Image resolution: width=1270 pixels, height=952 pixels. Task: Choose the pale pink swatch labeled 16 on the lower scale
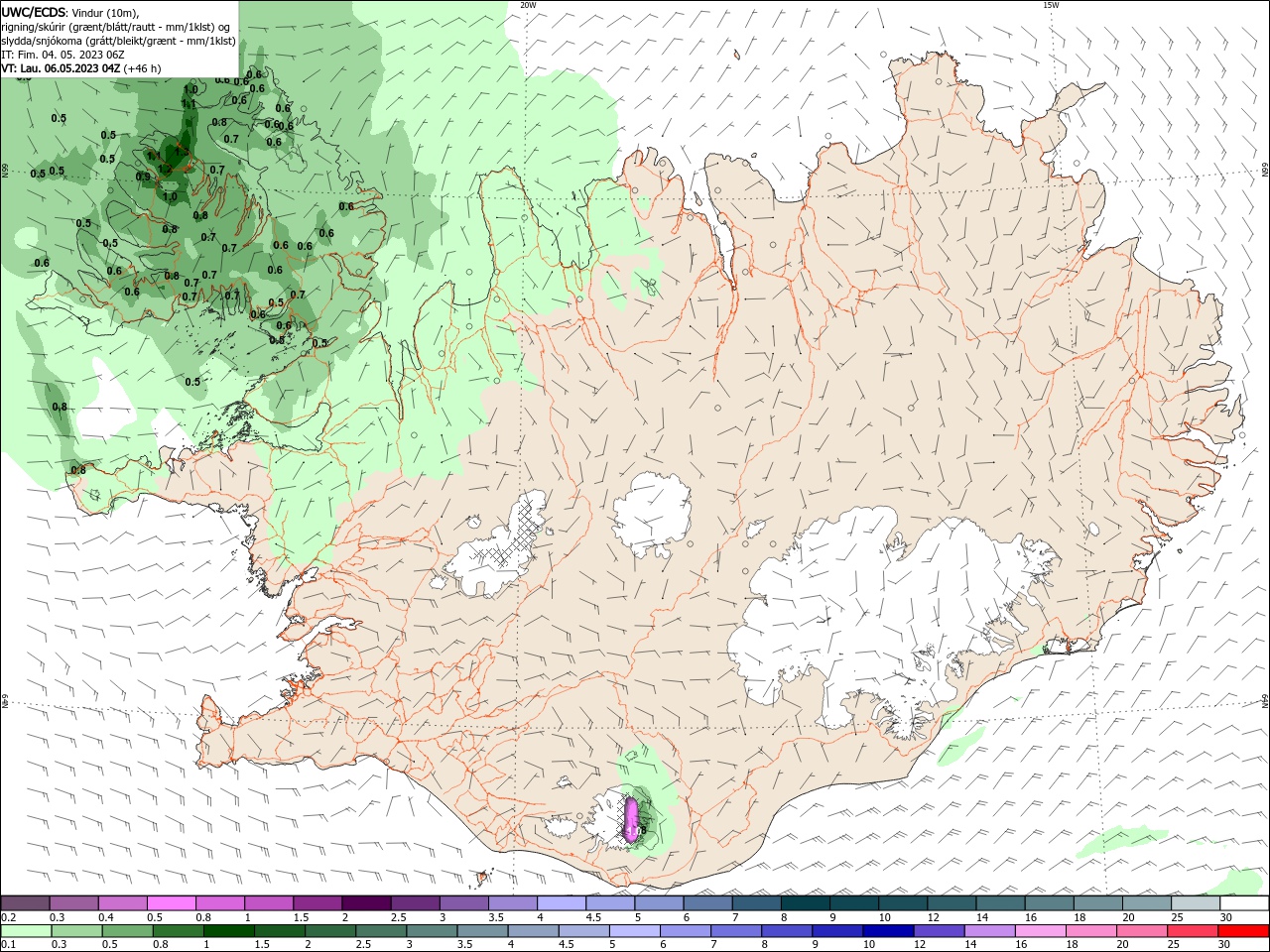[x=1040, y=931]
